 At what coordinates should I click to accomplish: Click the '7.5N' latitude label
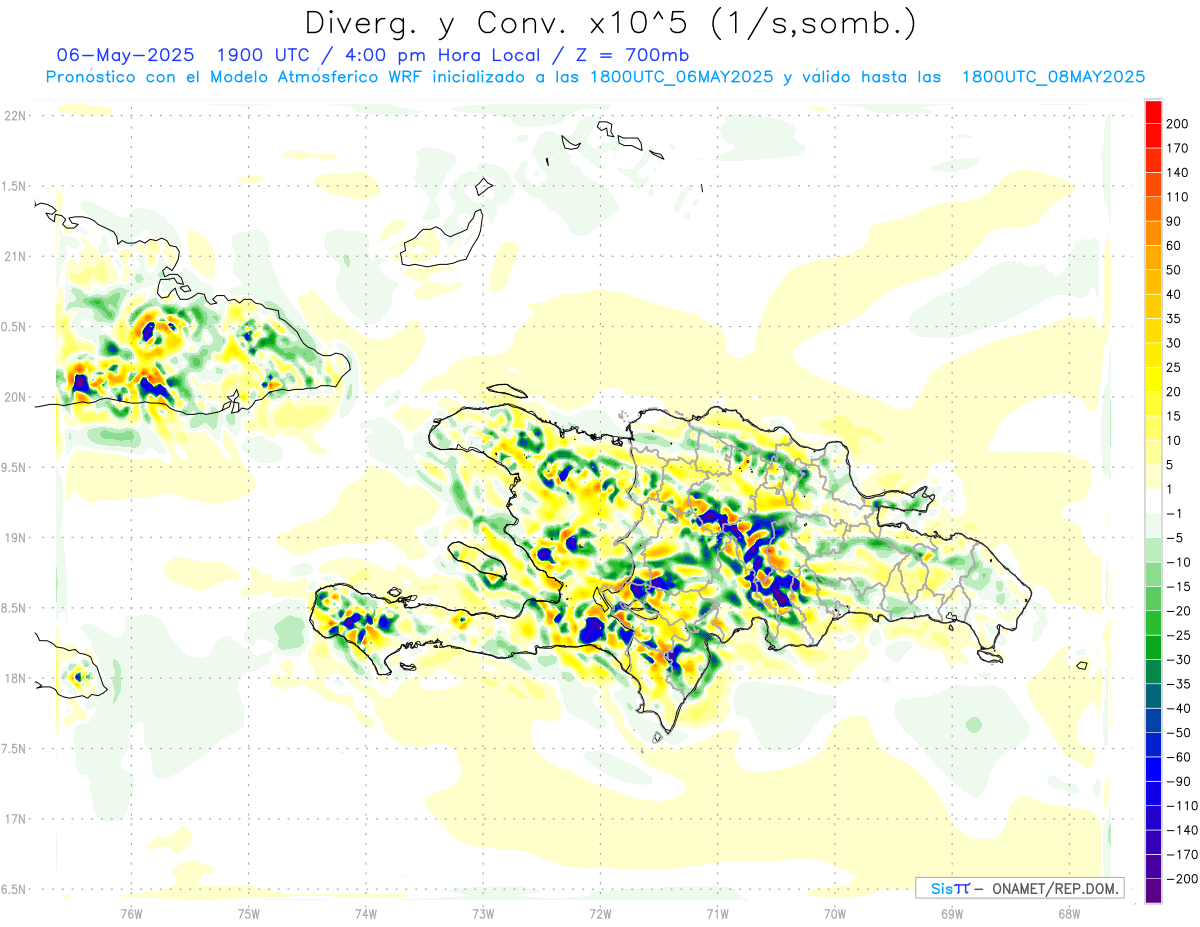(15, 748)
